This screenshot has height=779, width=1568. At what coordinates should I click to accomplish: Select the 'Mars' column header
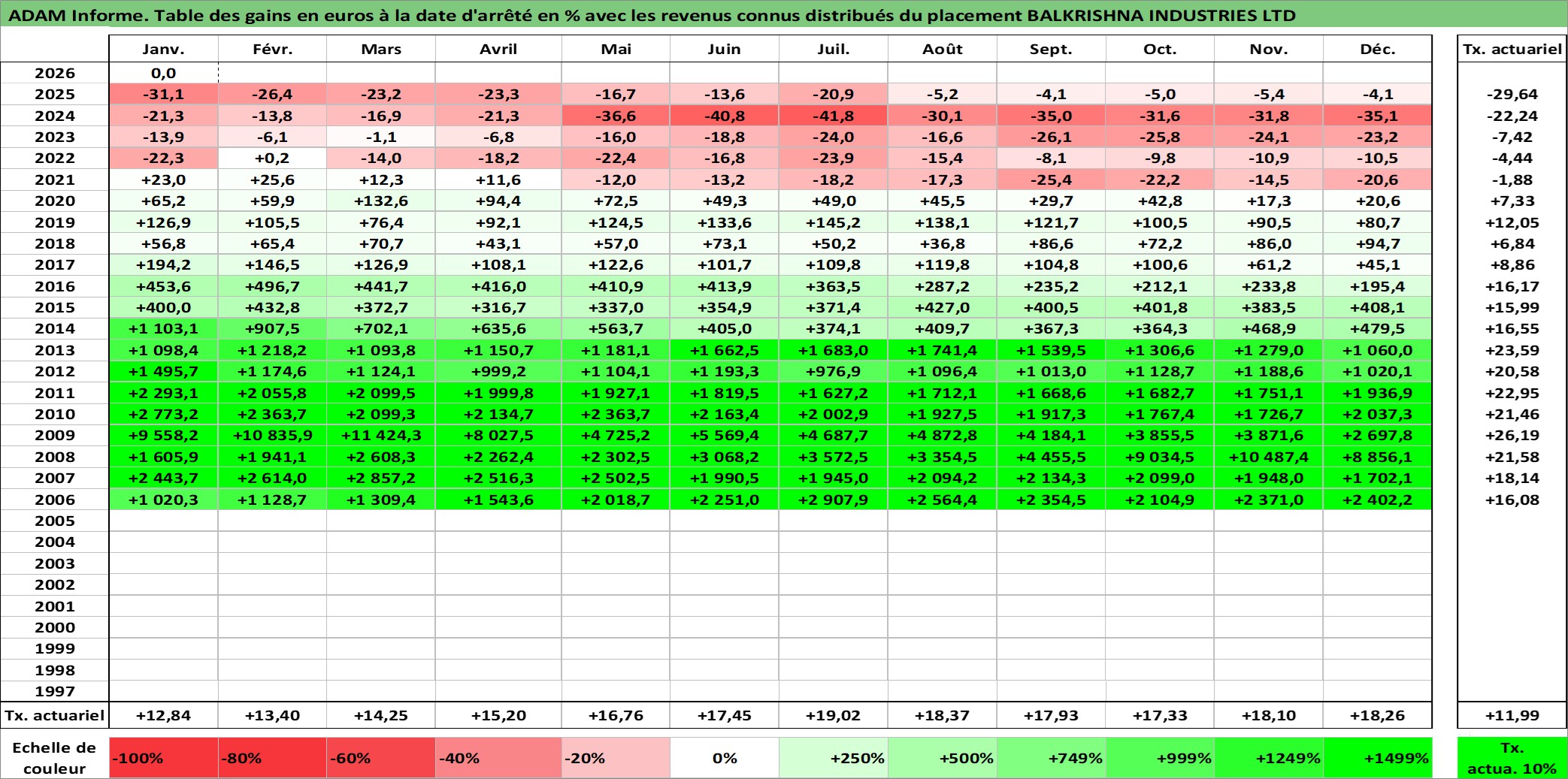[x=381, y=49]
